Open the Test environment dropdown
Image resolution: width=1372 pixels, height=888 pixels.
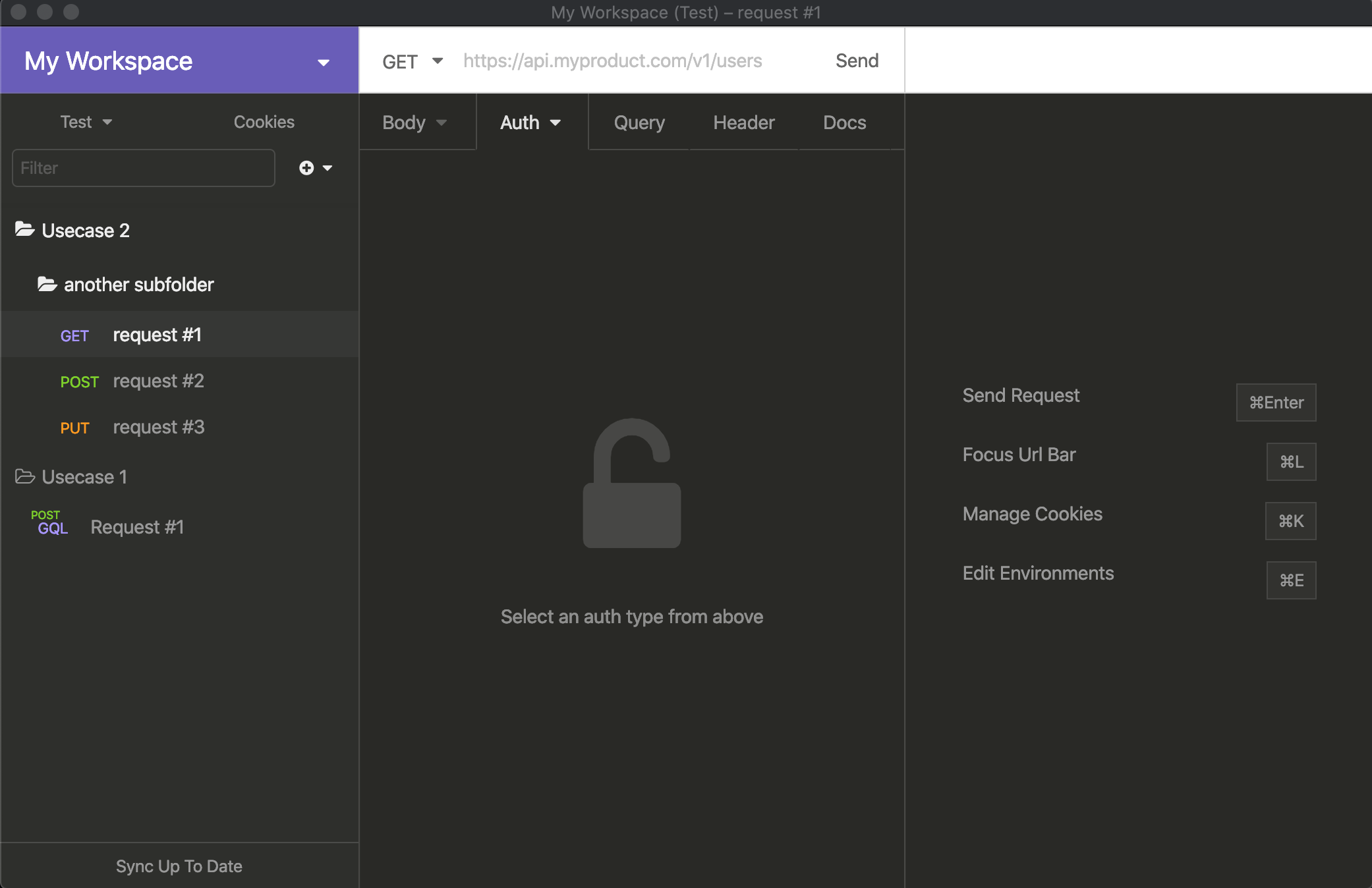86,122
